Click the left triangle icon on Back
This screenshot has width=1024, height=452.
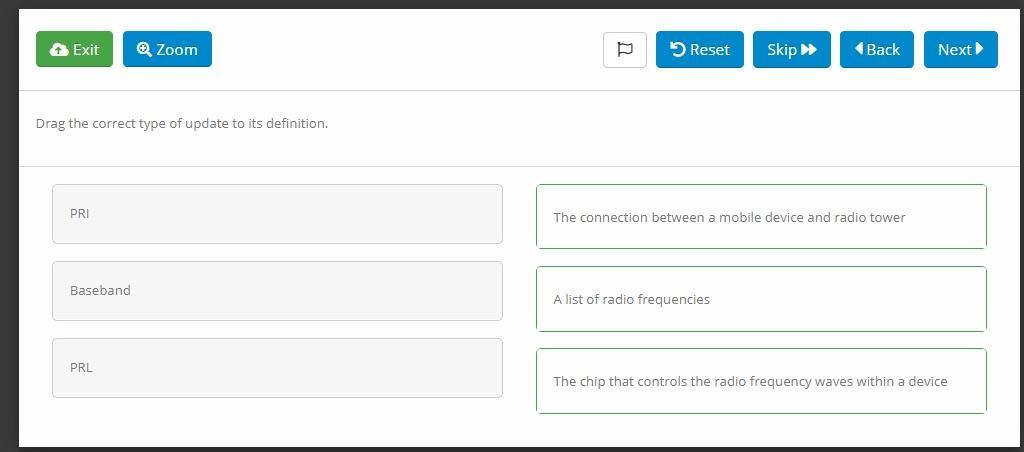point(858,49)
